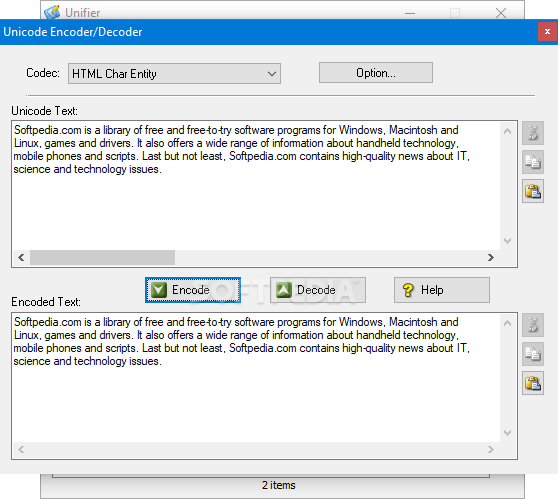
Task: Click the Cut icon beside Unicode Text
Action: pyautogui.click(x=533, y=133)
